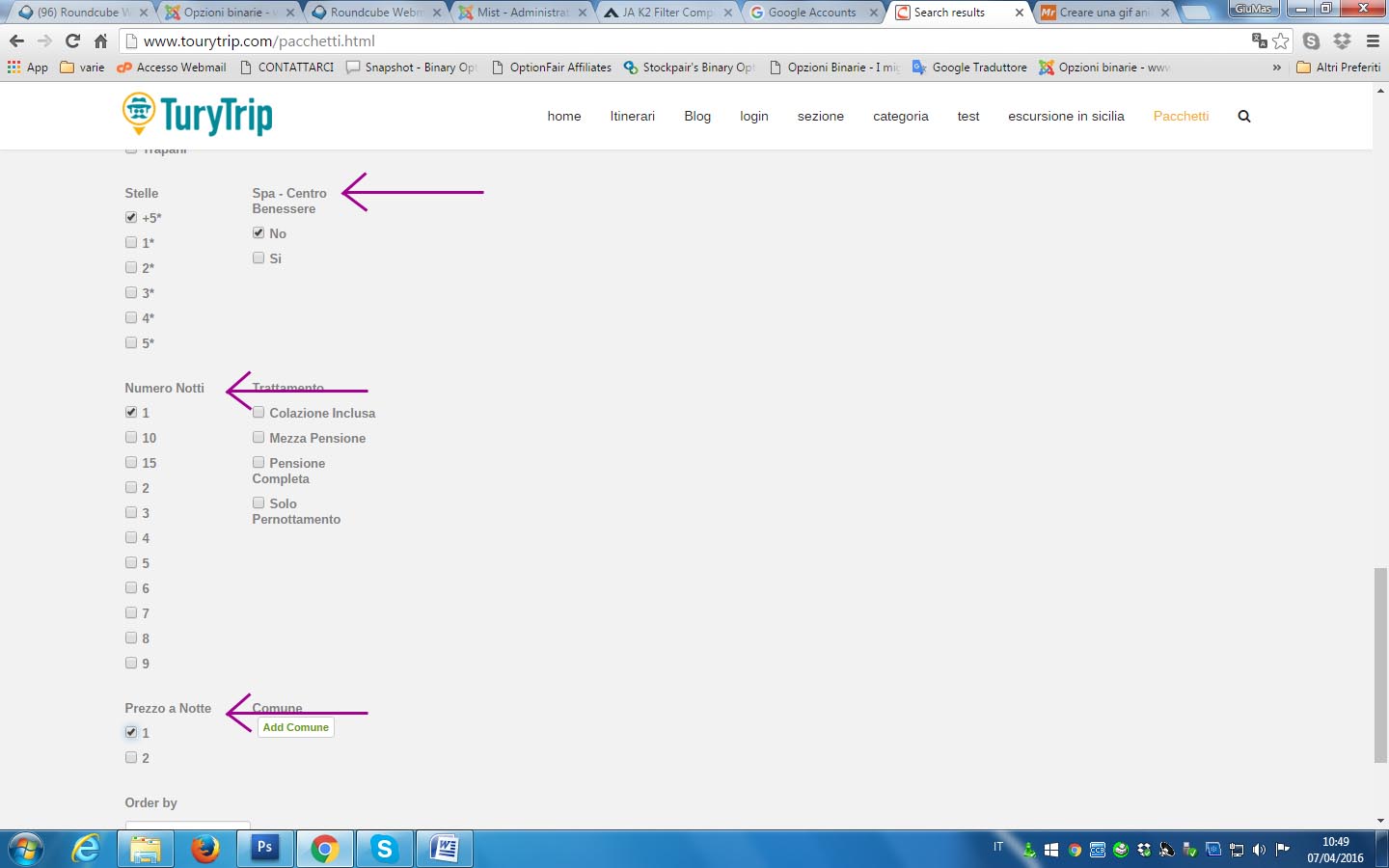Image resolution: width=1389 pixels, height=868 pixels.
Task: Open the OptionFair Affiliates bookmark
Action: click(551, 68)
